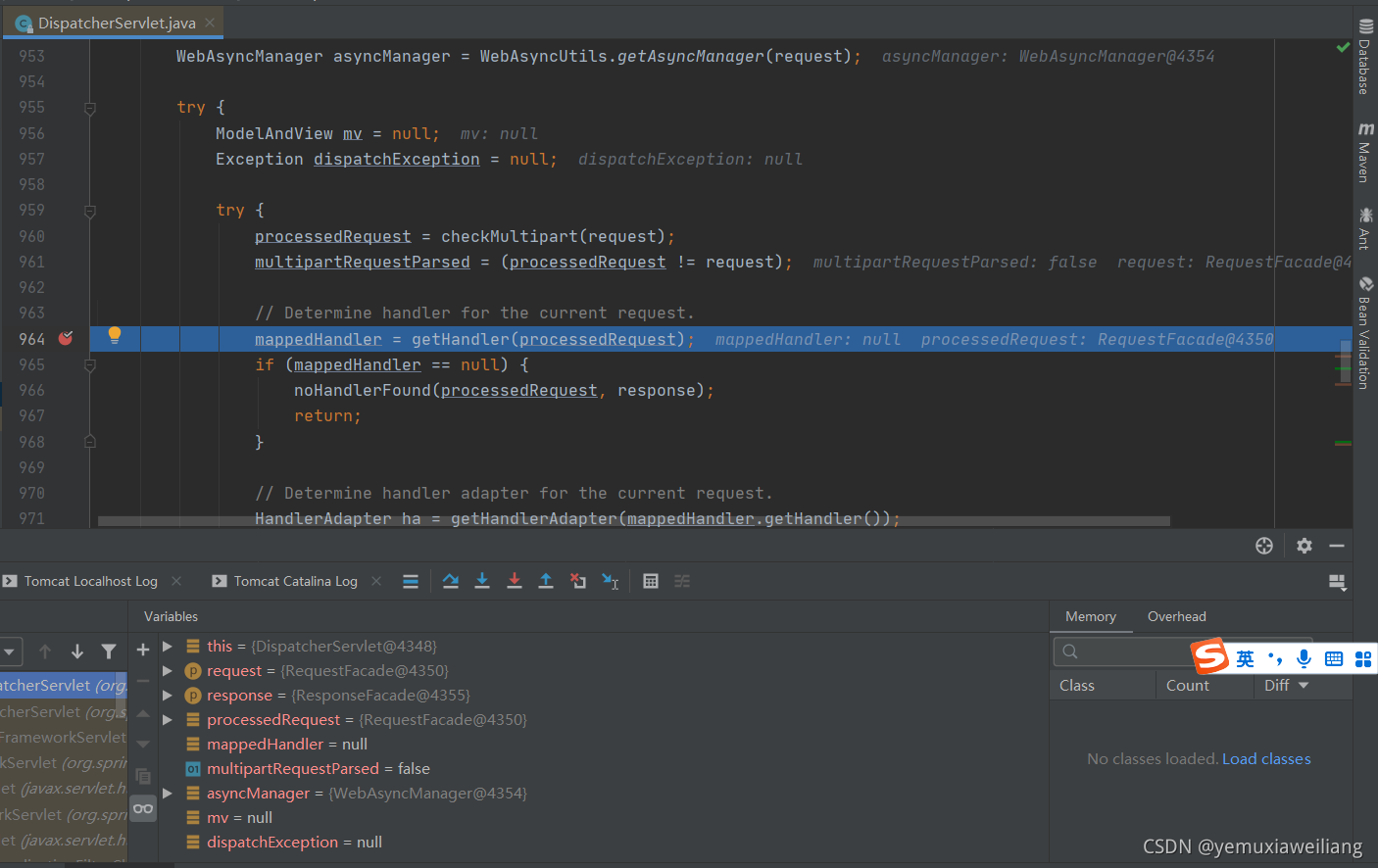Expand the 'processedRequest' variable node

click(x=168, y=720)
